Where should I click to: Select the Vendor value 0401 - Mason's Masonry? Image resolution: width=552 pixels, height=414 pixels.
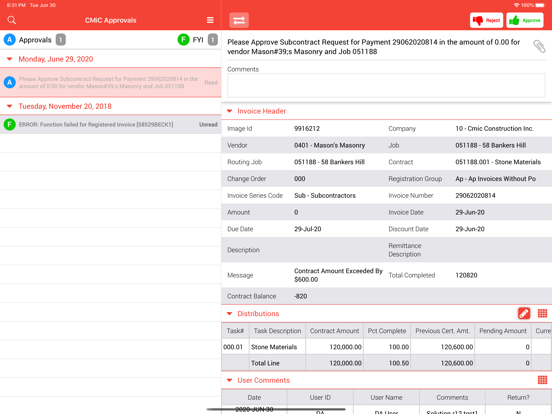point(330,145)
